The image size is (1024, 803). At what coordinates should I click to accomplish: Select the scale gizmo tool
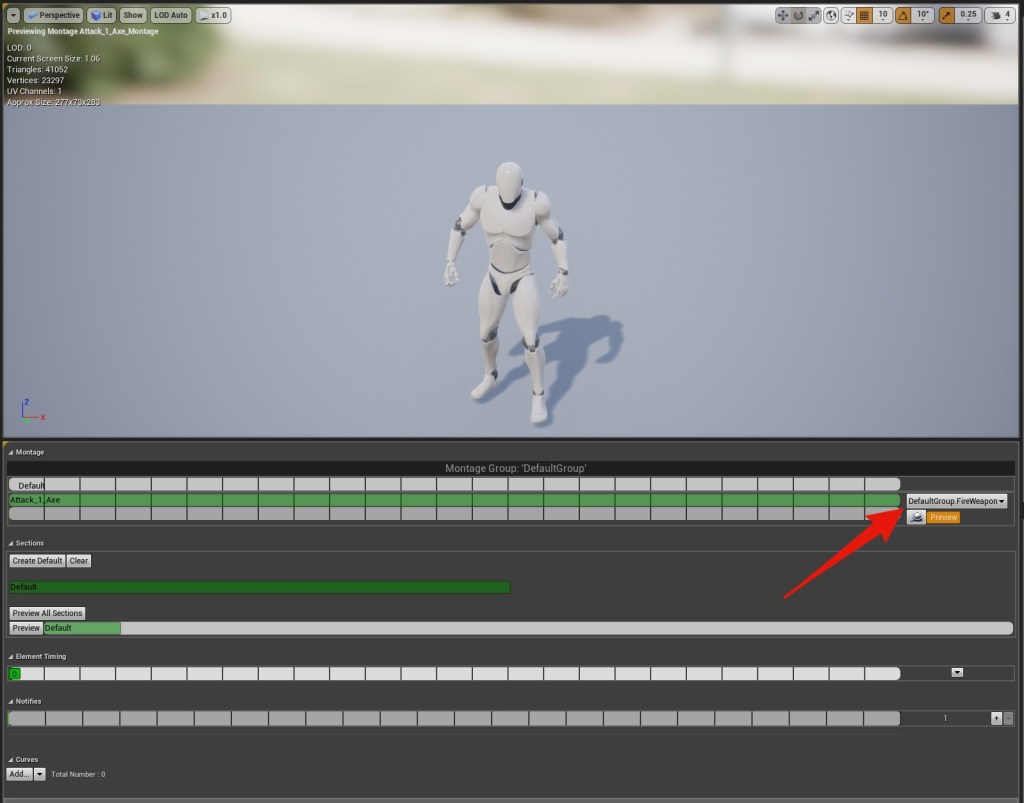pos(814,15)
